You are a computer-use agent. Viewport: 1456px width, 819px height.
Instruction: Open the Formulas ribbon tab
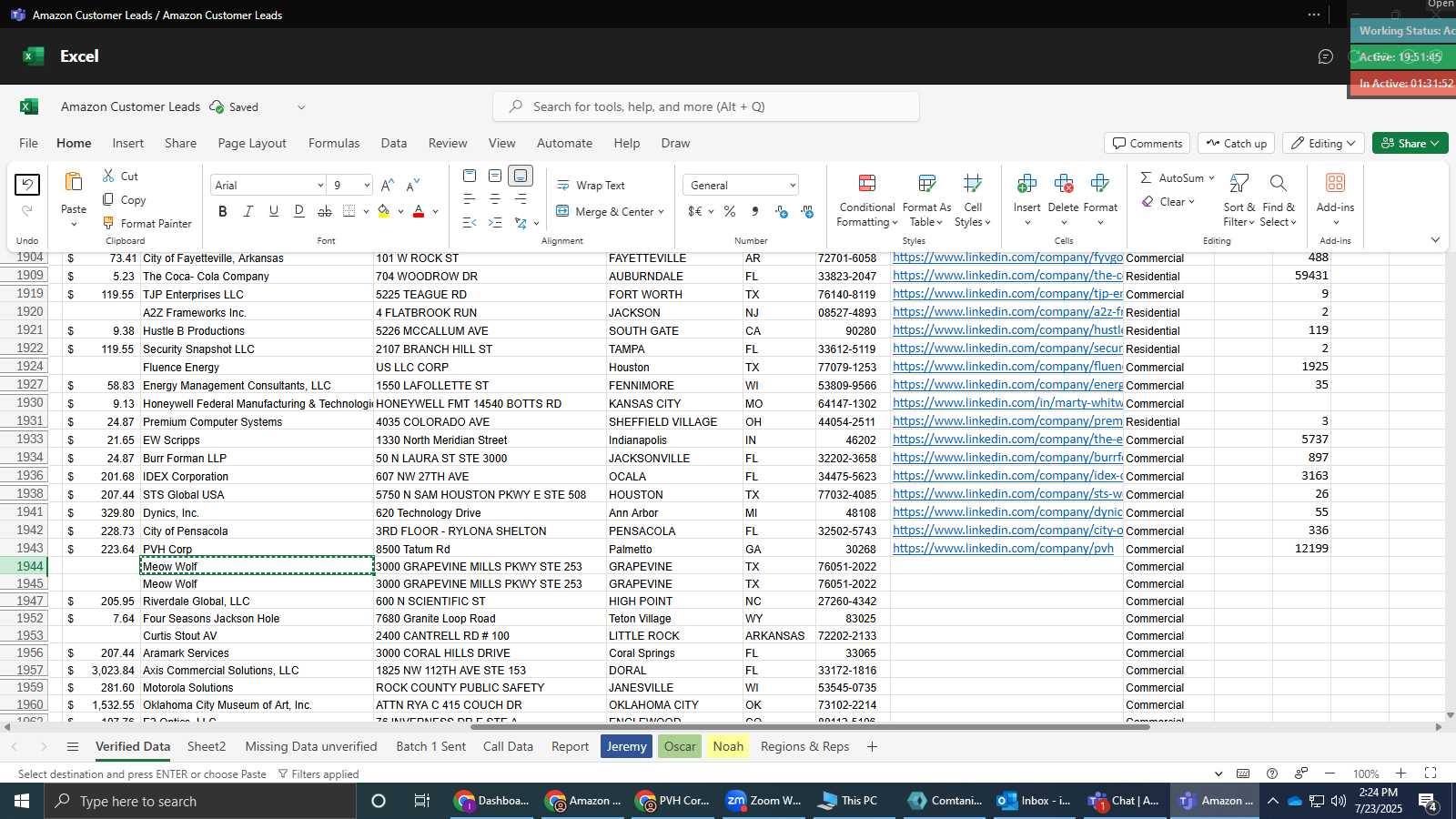tap(334, 143)
